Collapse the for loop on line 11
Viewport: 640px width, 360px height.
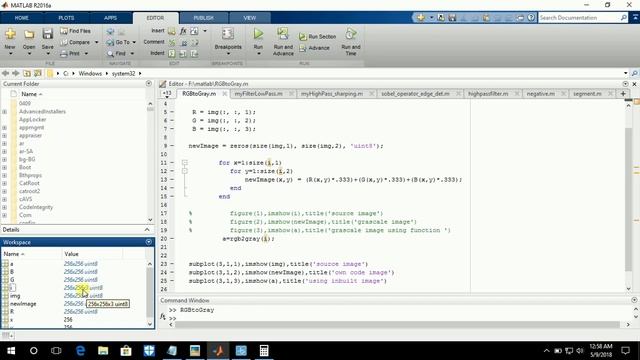click(x=184, y=162)
